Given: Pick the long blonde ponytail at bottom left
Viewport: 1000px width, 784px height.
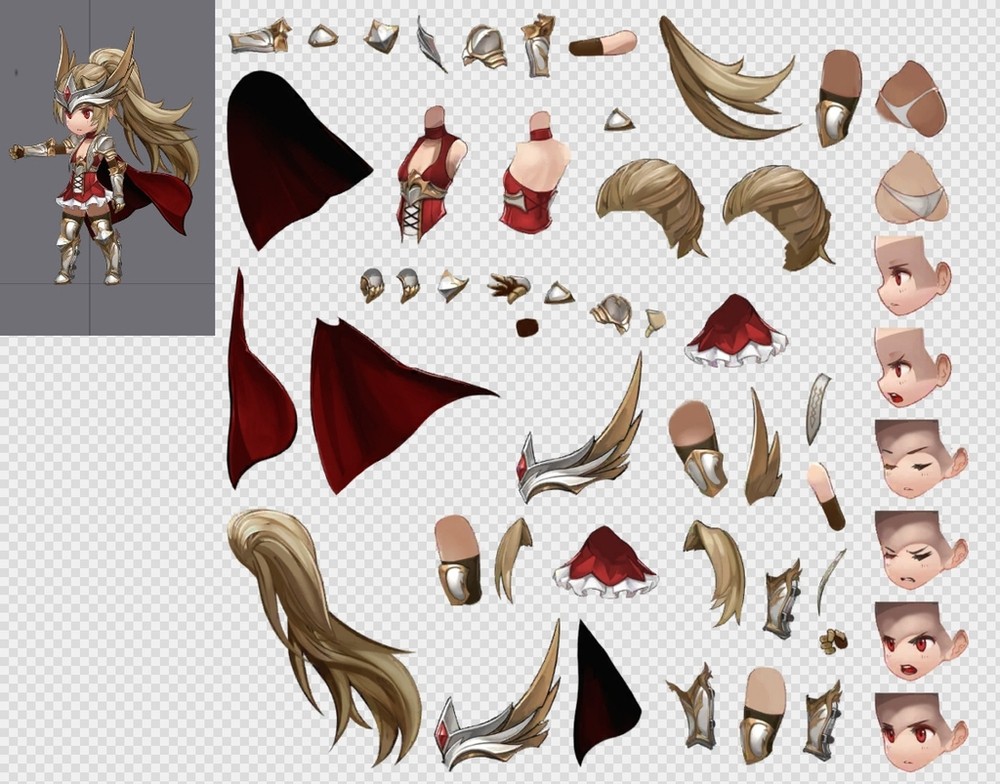Looking at the screenshot, I should click(x=320, y=620).
